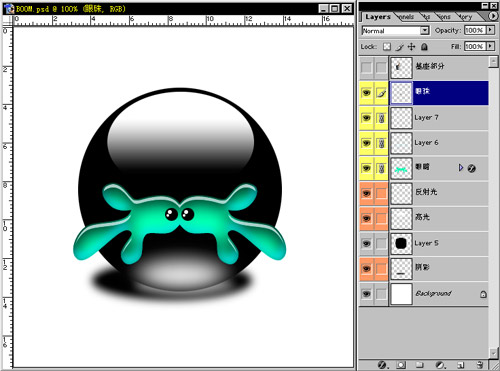Click the Layers list scroll up arrow
The width and height of the screenshot is (500, 371).
coord(493,62)
